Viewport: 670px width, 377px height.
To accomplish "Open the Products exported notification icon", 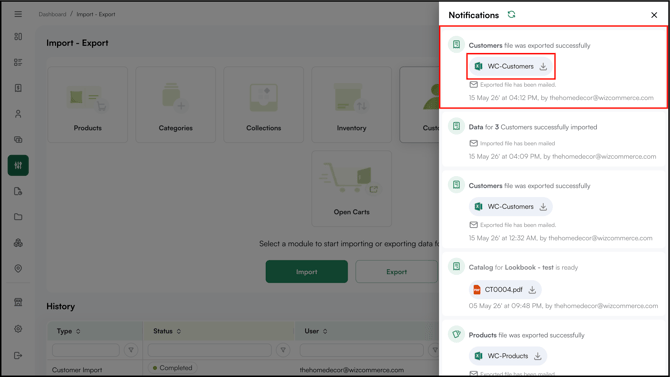I will 456,334.
